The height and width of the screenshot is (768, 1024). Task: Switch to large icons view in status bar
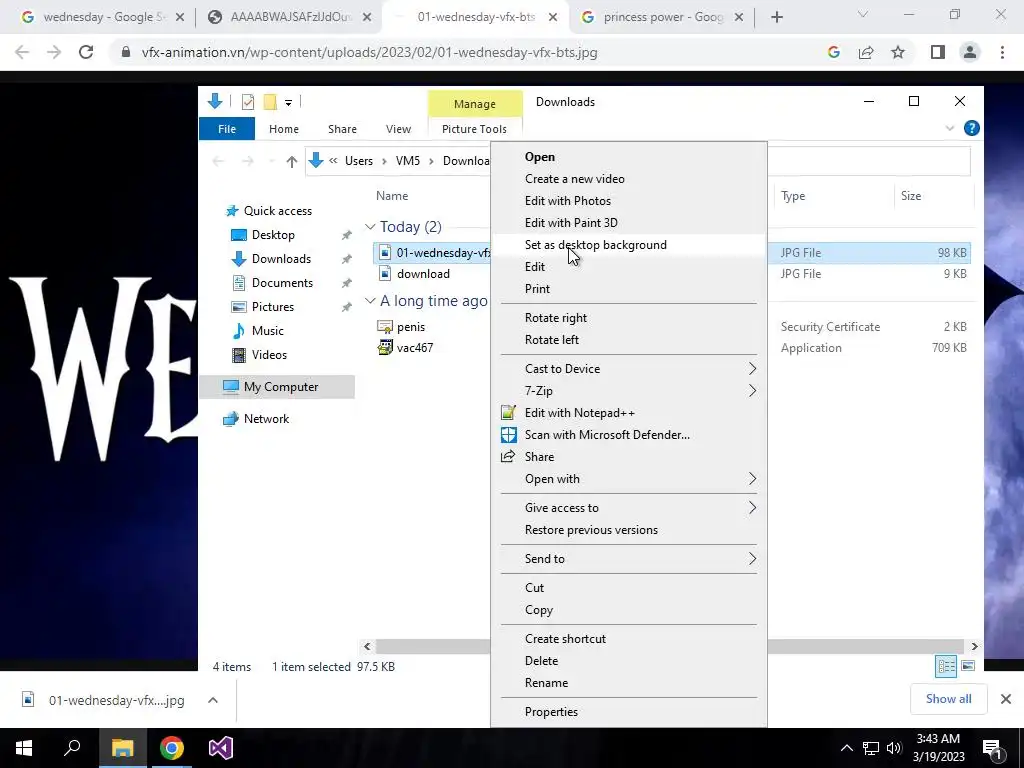(968, 665)
